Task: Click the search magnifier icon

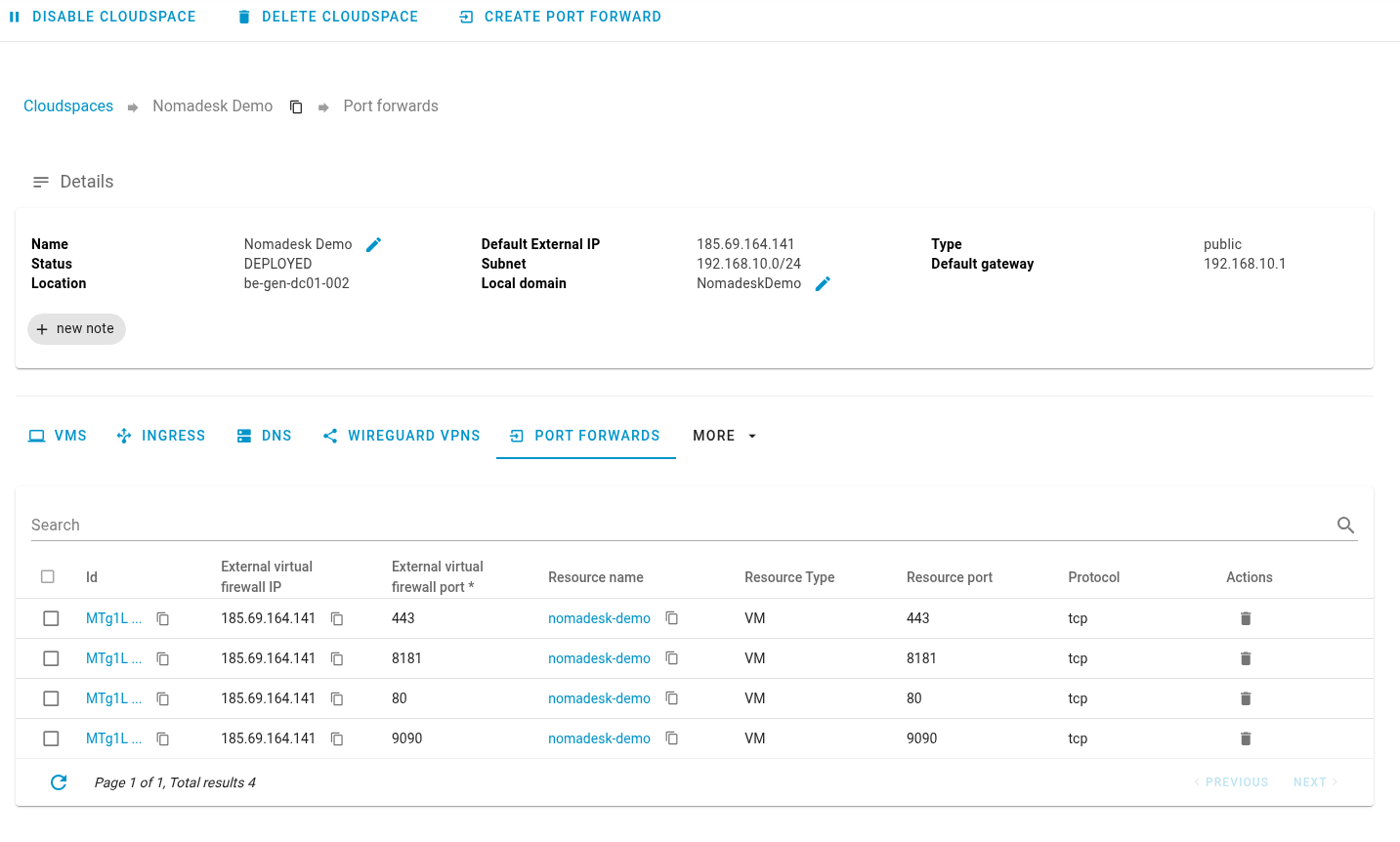Action: (1345, 526)
